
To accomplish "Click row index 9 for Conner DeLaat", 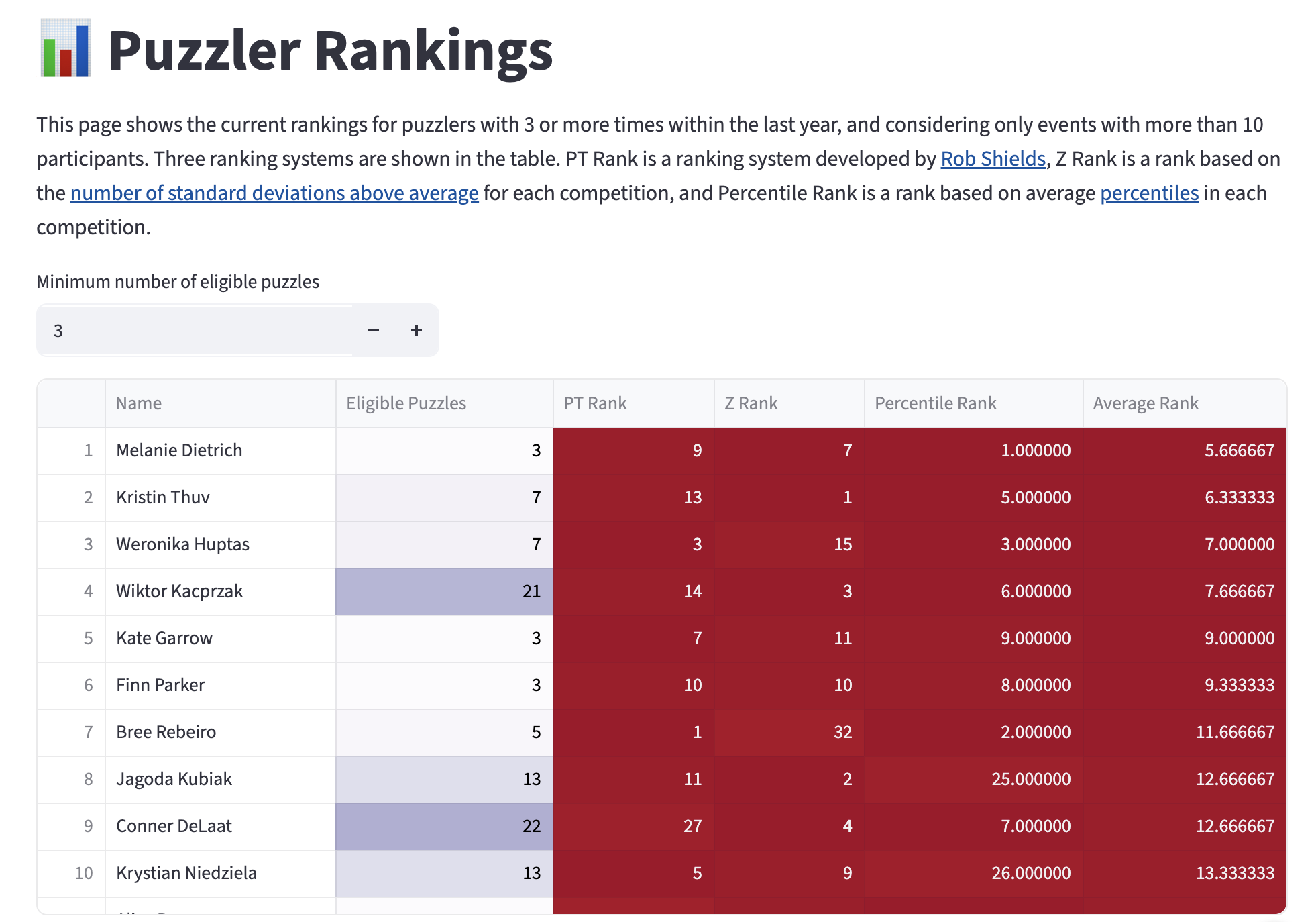I will [x=71, y=826].
